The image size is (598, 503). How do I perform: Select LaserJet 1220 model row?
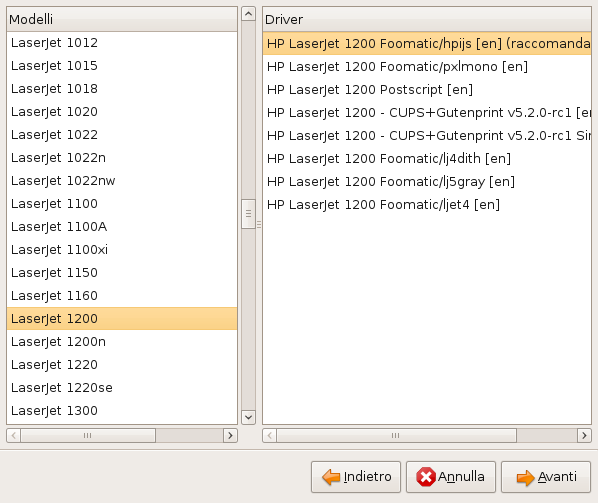[x=122, y=365]
